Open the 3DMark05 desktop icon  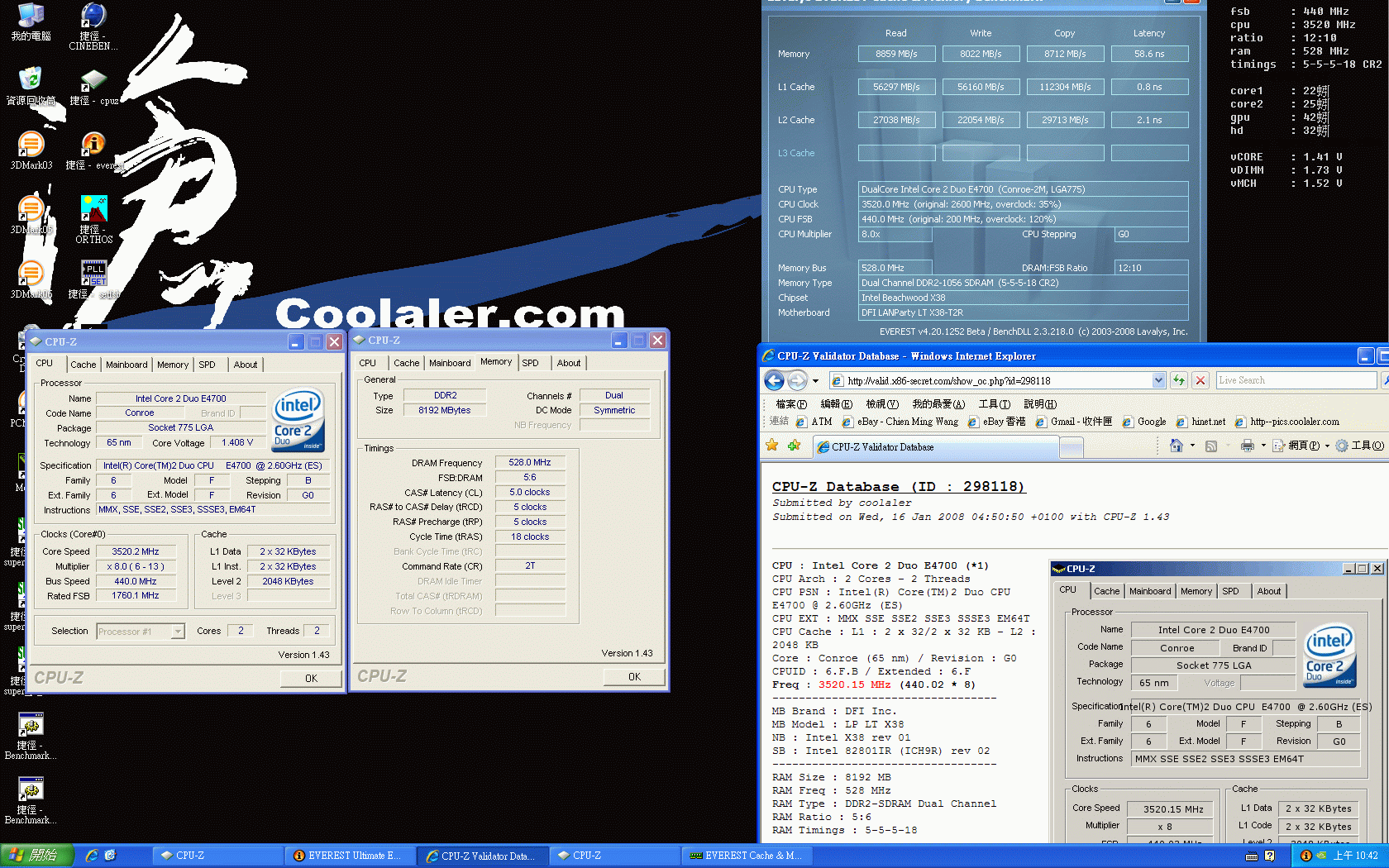coord(31,215)
